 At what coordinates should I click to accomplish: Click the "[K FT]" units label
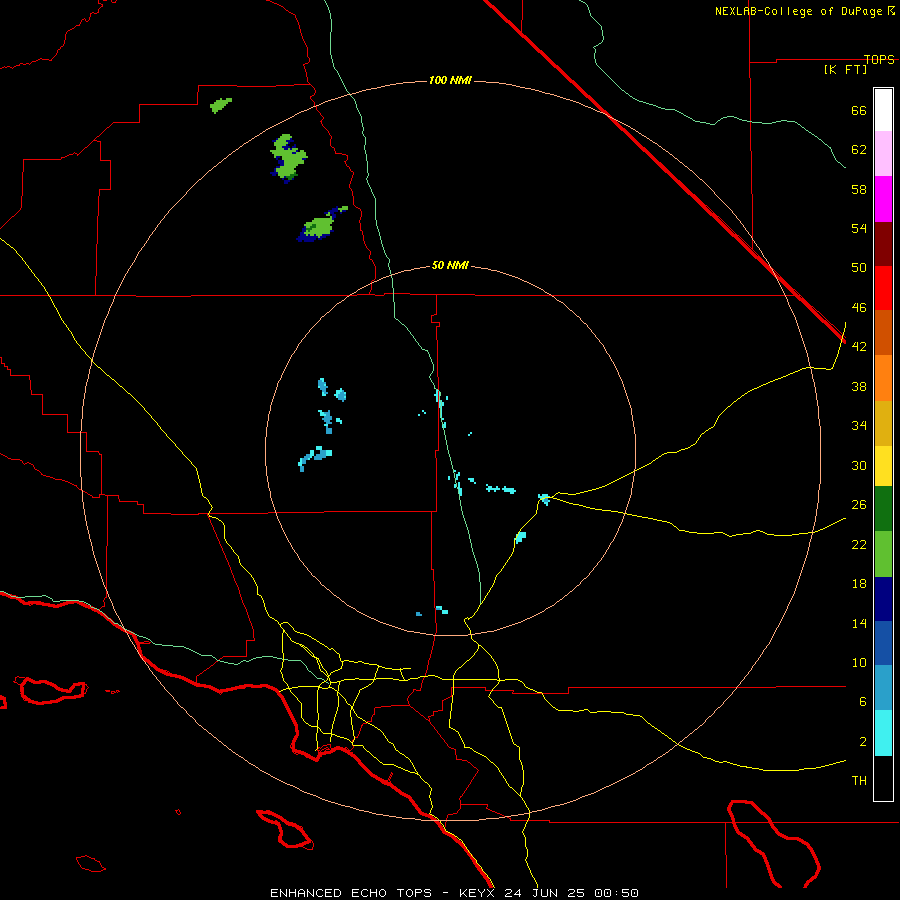(x=845, y=69)
